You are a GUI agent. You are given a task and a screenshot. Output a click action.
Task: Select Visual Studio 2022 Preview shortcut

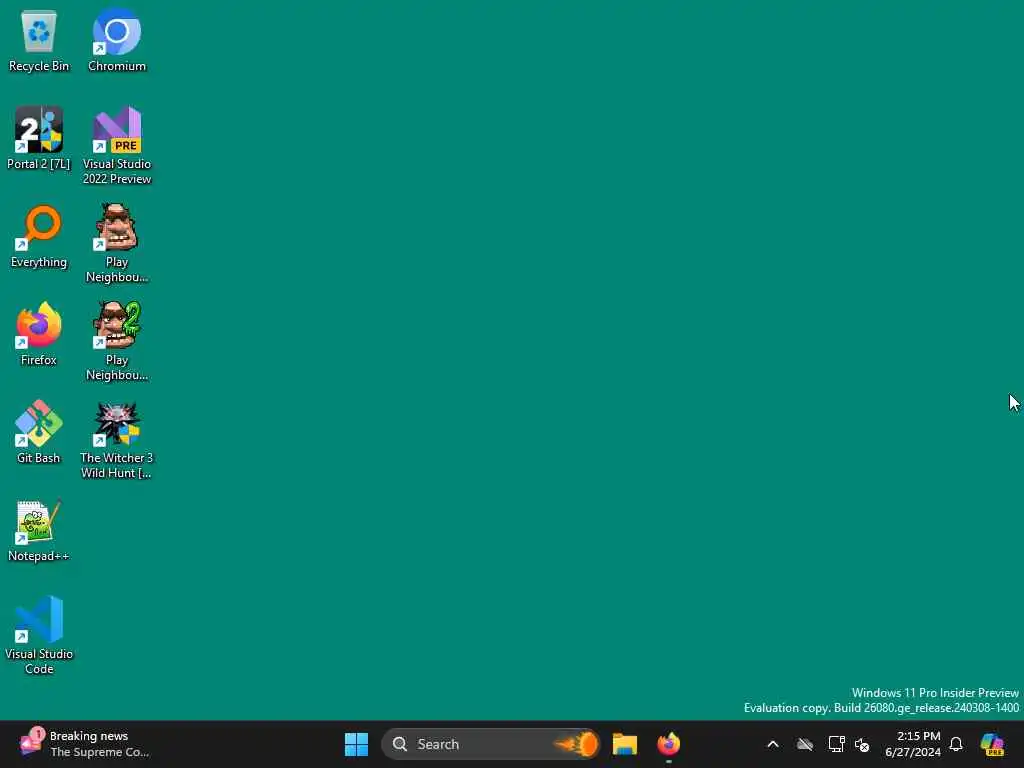point(117,146)
